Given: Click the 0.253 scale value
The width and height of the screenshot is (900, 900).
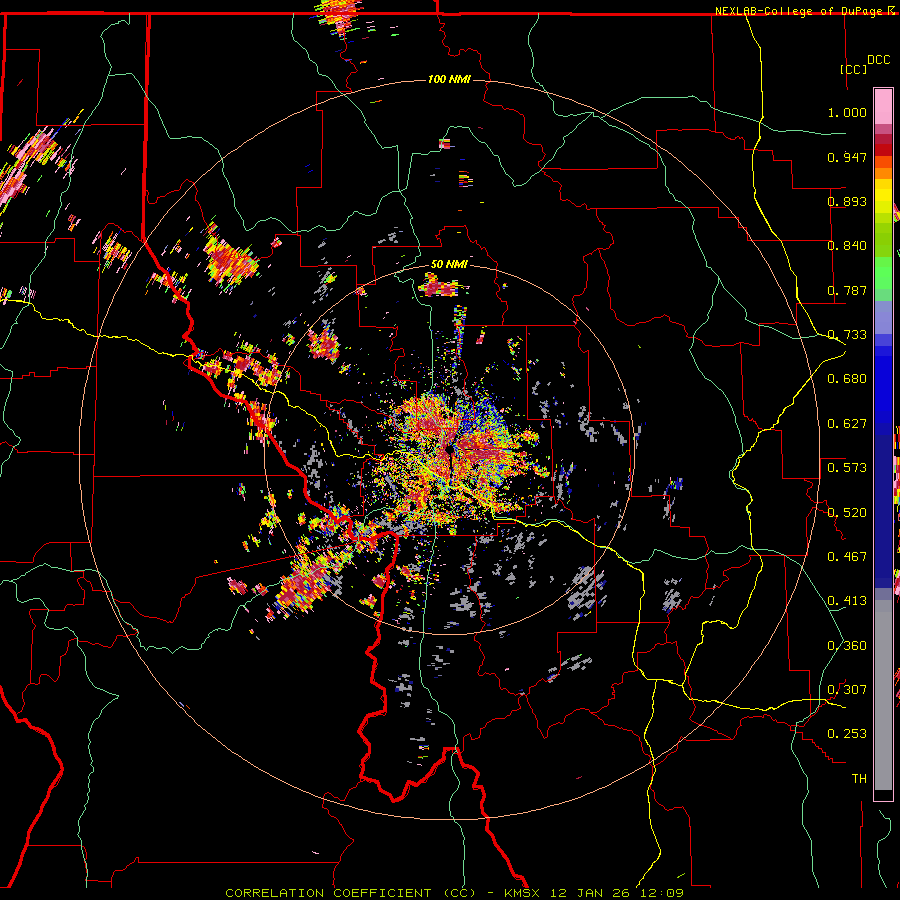Looking at the screenshot, I should [x=847, y=734].
